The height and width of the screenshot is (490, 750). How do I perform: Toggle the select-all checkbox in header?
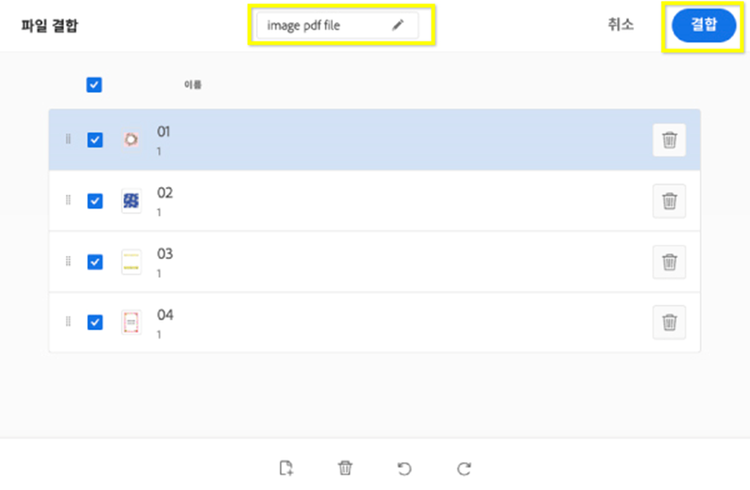pos(94,85)
